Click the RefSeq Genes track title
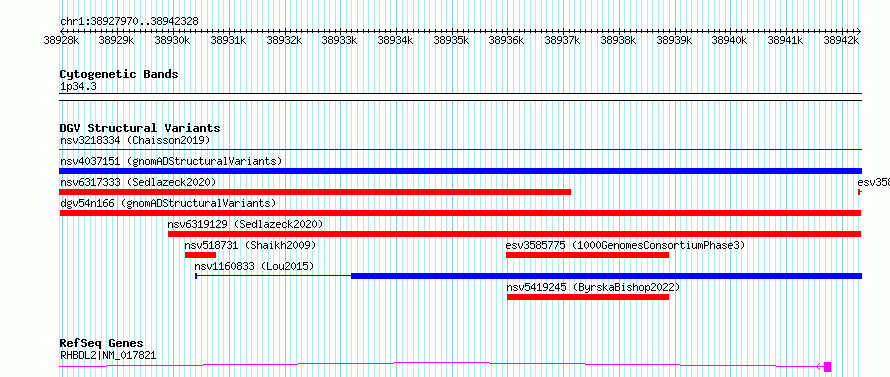 tap(102, 343)
